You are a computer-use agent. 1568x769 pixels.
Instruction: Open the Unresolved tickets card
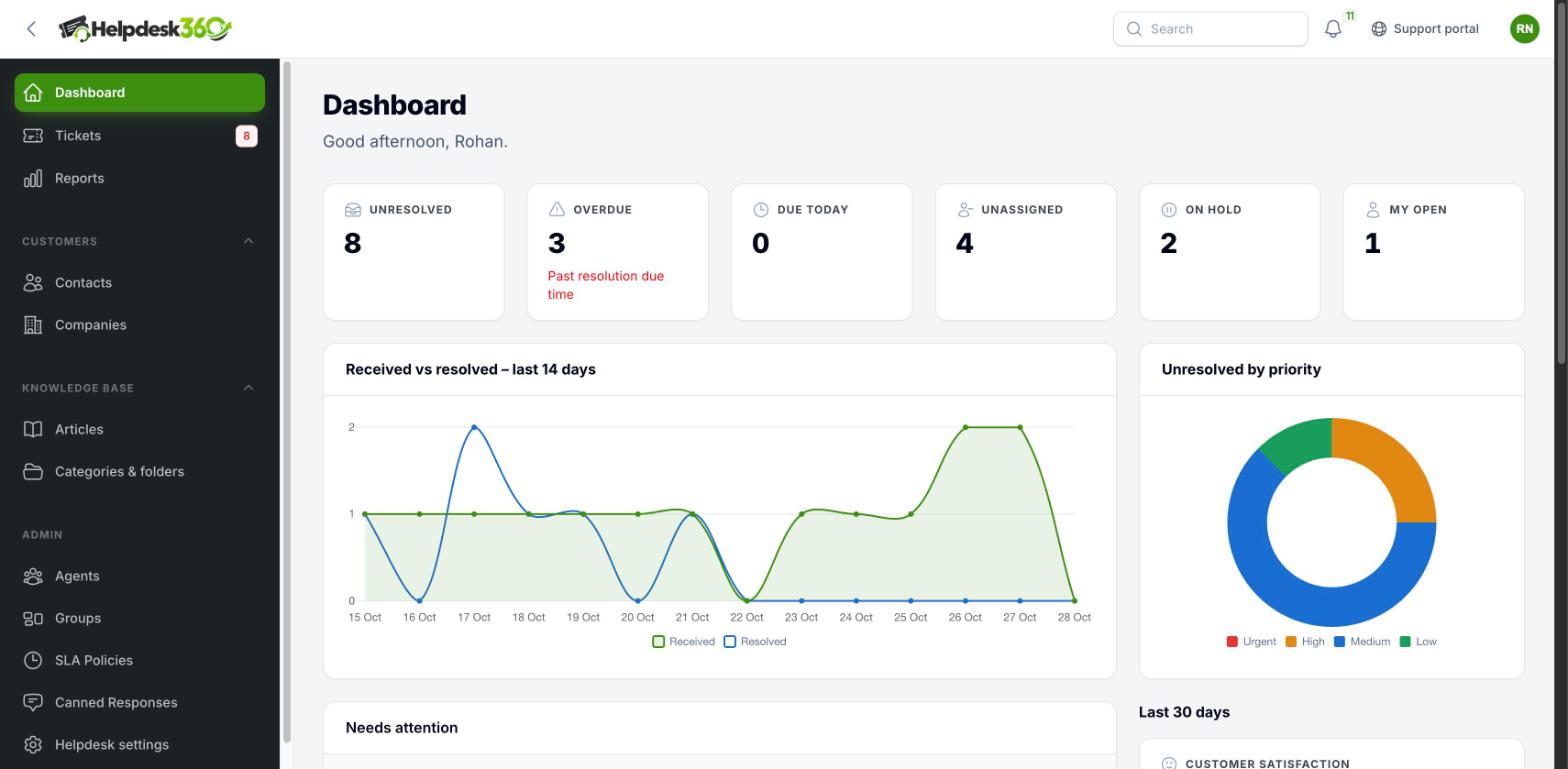coord(414,252)
